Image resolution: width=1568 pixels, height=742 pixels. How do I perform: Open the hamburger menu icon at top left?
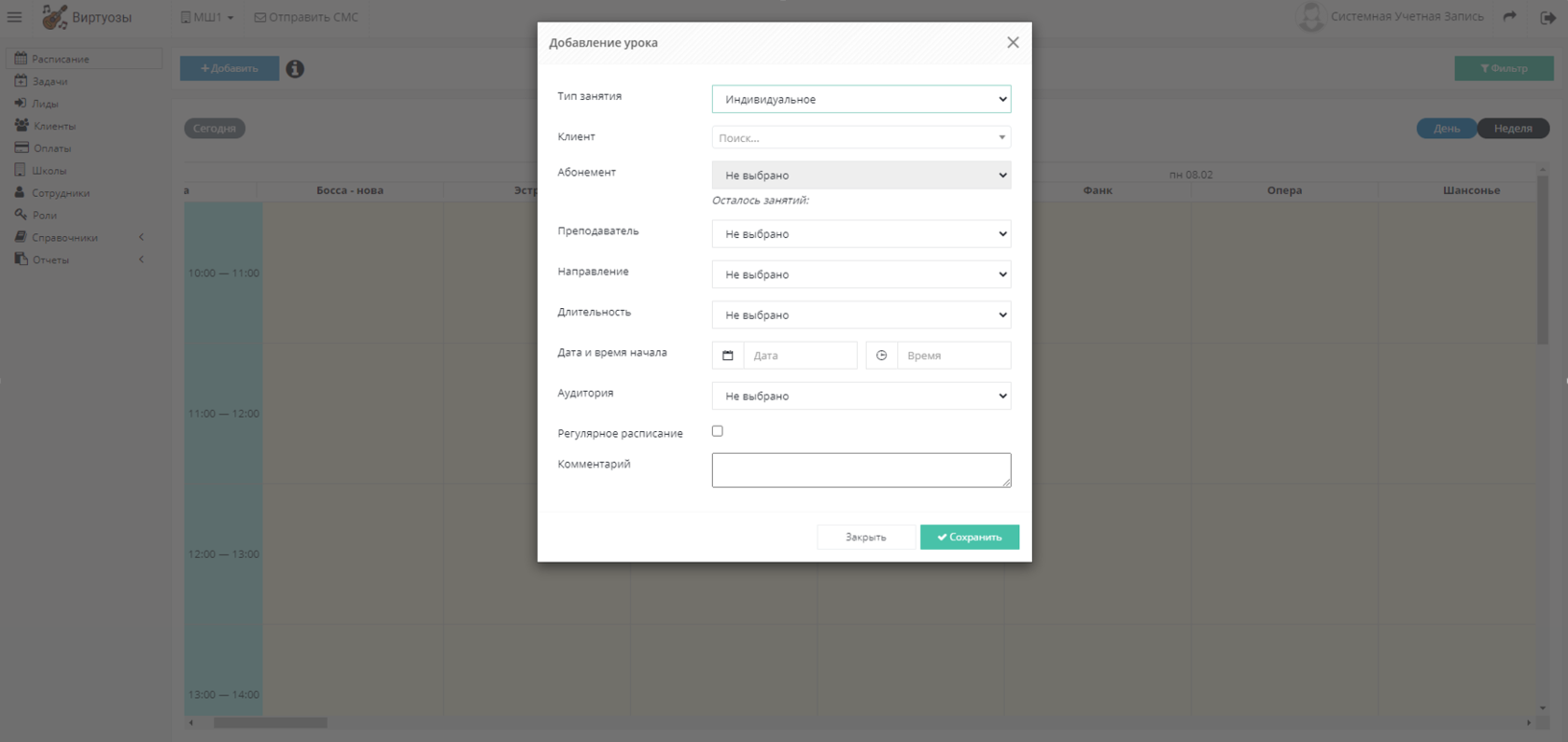click(14, 17)
